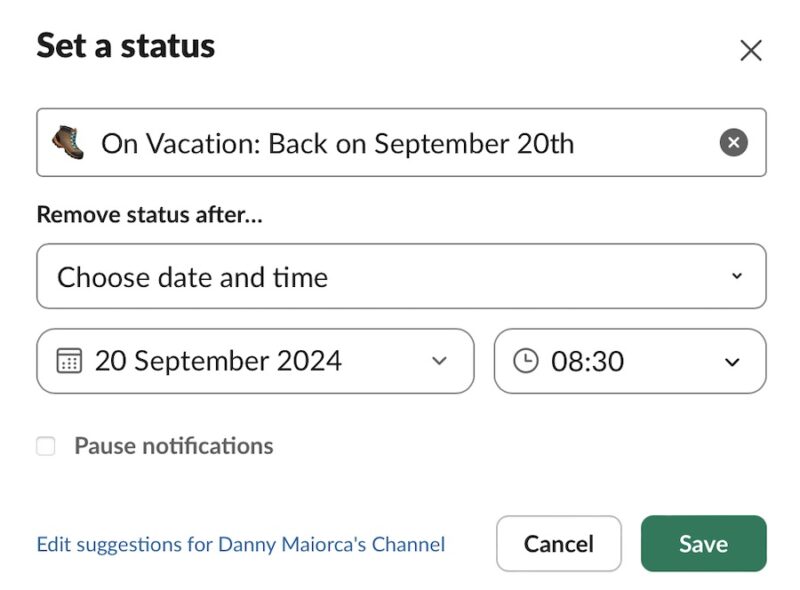Click Save to apply the status
The width and height of the screenshot is (800, 590).
703,543
